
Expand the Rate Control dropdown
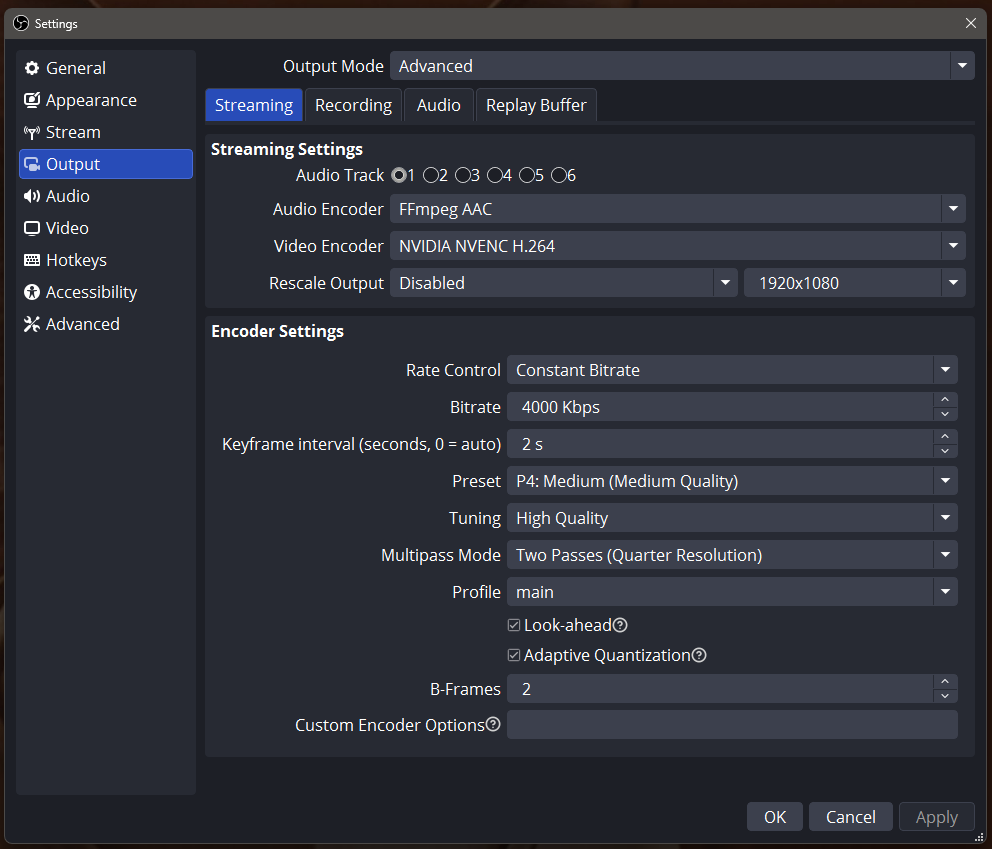pos(731,370)
